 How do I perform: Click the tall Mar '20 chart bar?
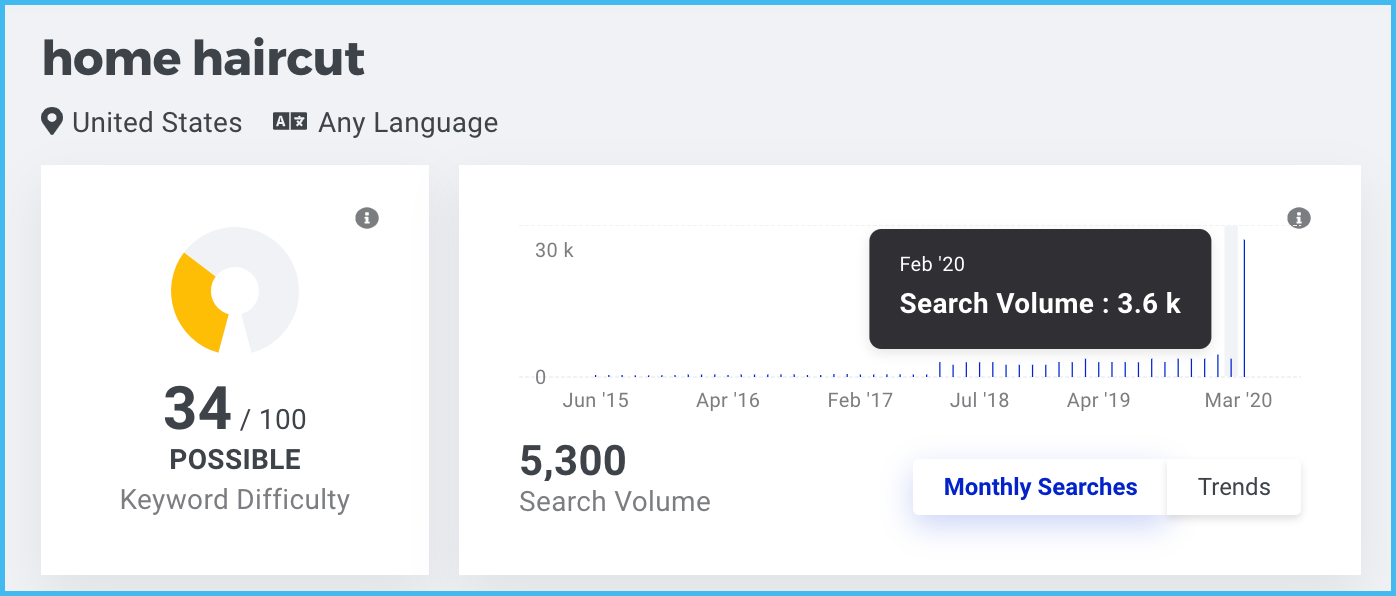(1244, 308)
